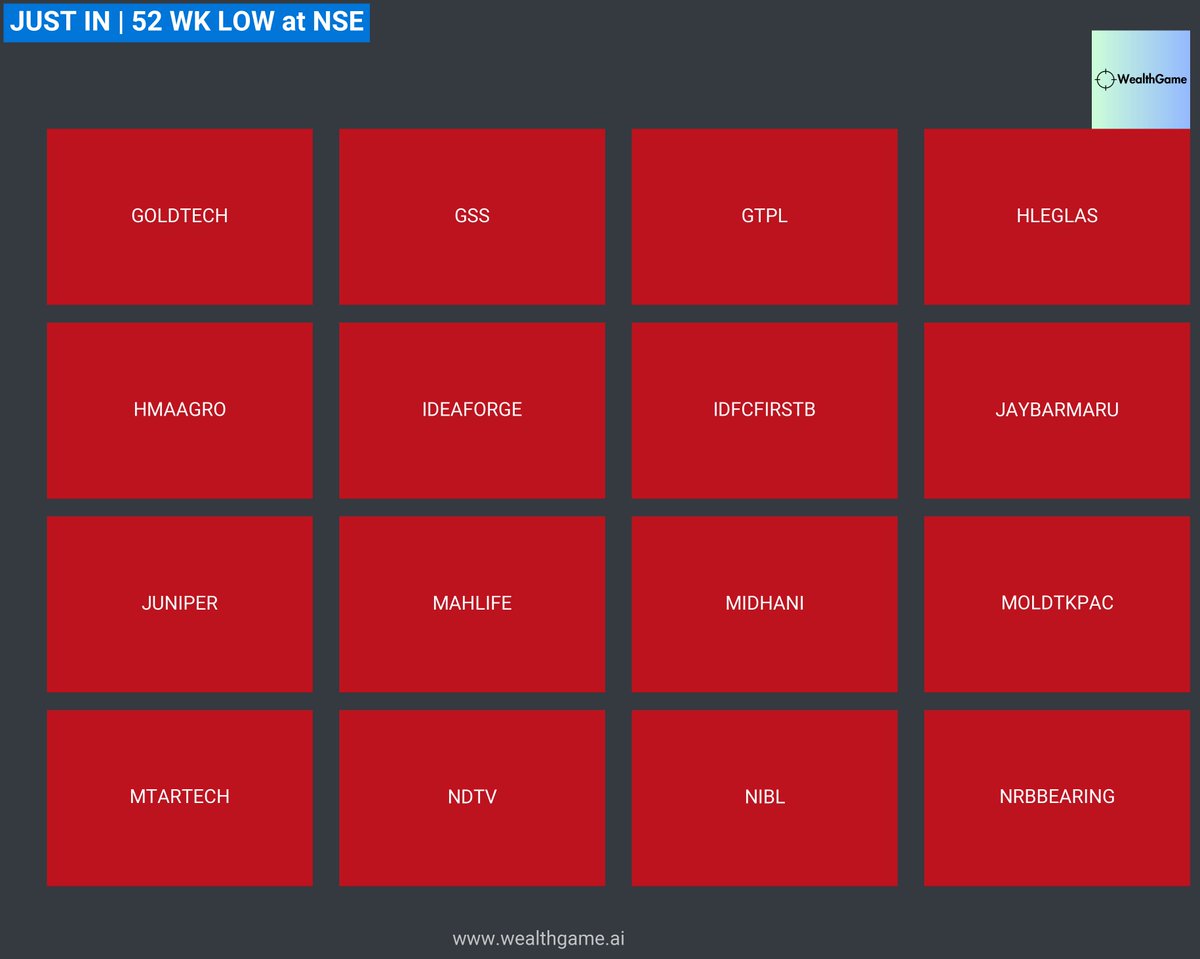Click the JUNIPER stock tile
Image resolution: width=1200 pixels, height=959 pixels.
(x=180, y=604)
